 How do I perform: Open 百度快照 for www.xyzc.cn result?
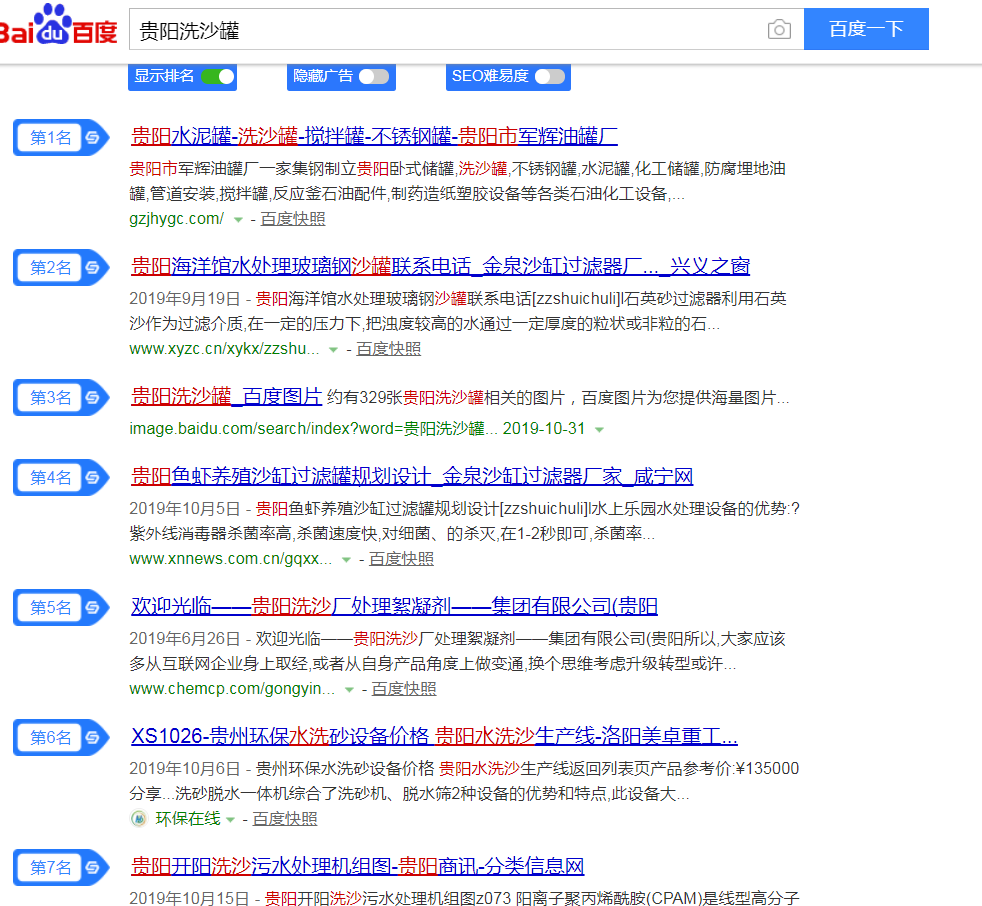(388, 349)
